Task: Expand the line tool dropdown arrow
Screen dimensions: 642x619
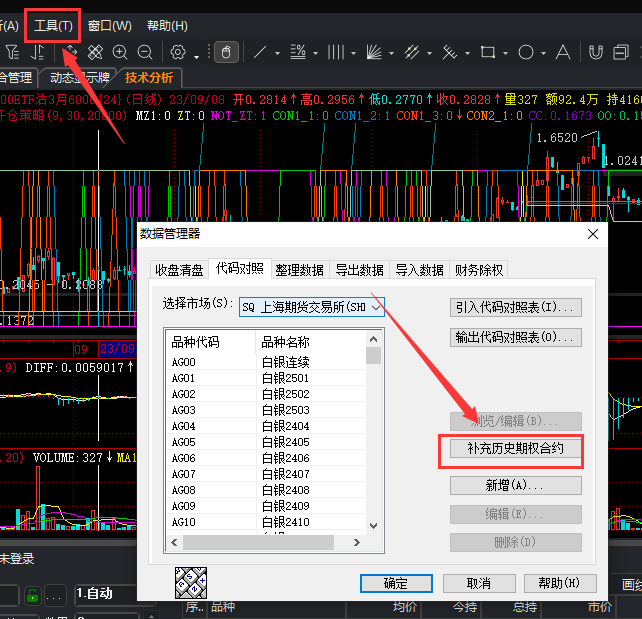Action: (278, 53)
